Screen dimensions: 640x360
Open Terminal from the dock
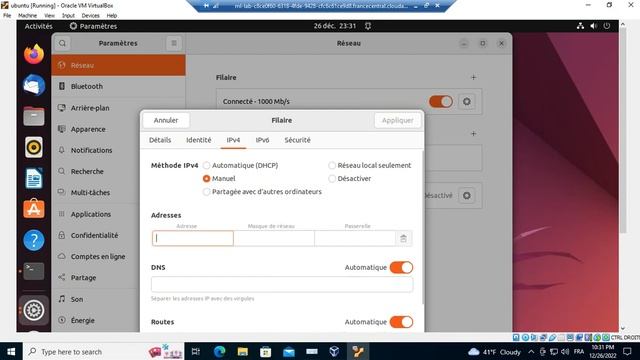[34, 271]
